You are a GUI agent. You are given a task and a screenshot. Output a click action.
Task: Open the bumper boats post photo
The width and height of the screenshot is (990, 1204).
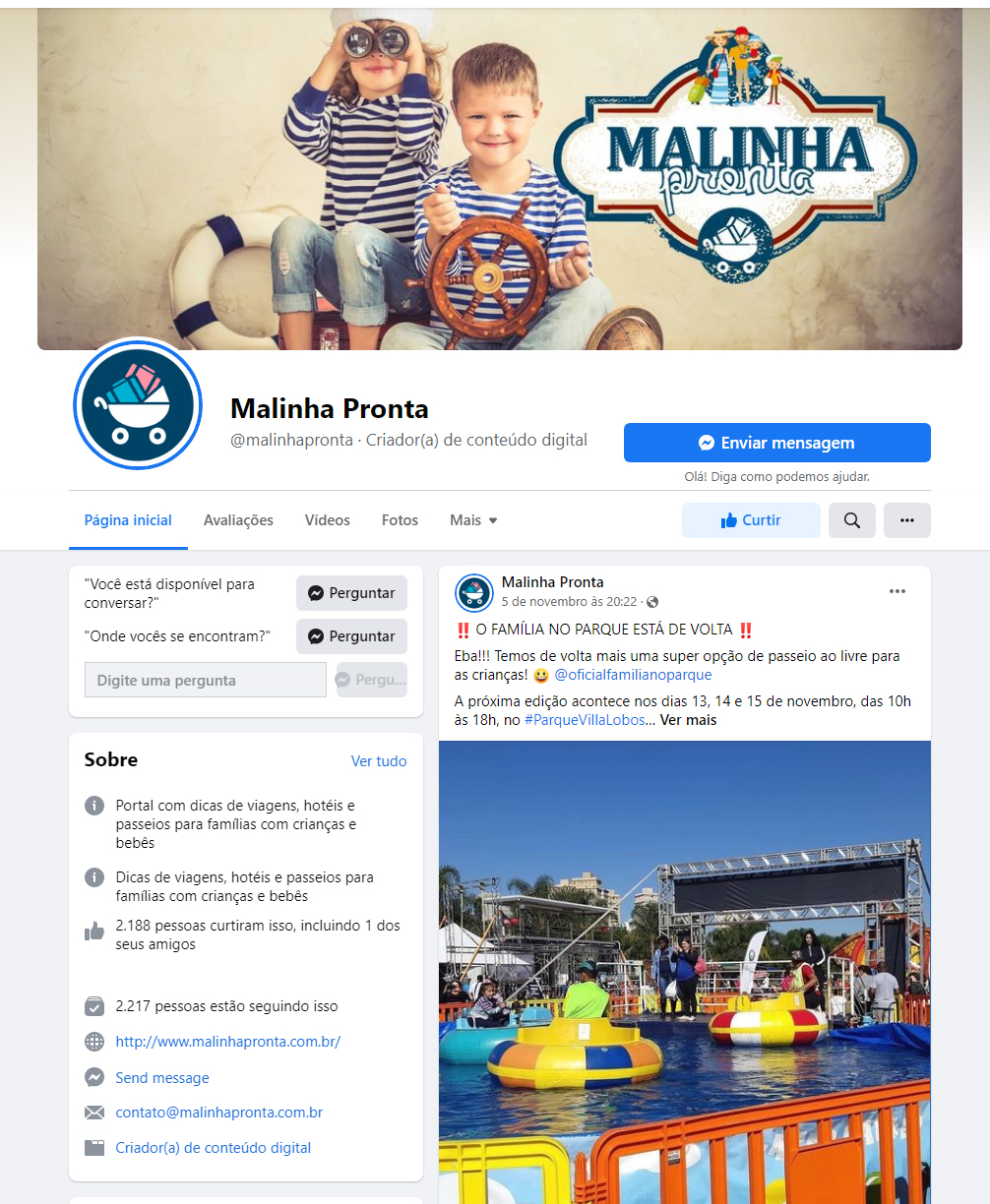tap(685, 972)
